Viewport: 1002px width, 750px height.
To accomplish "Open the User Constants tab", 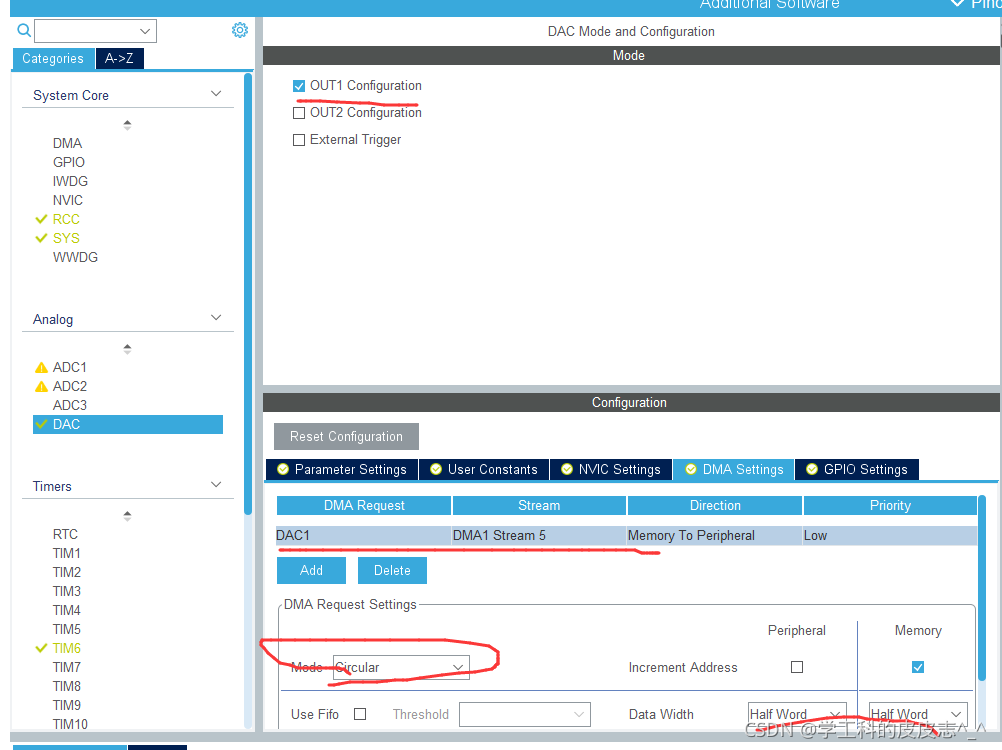I will 484,470.
